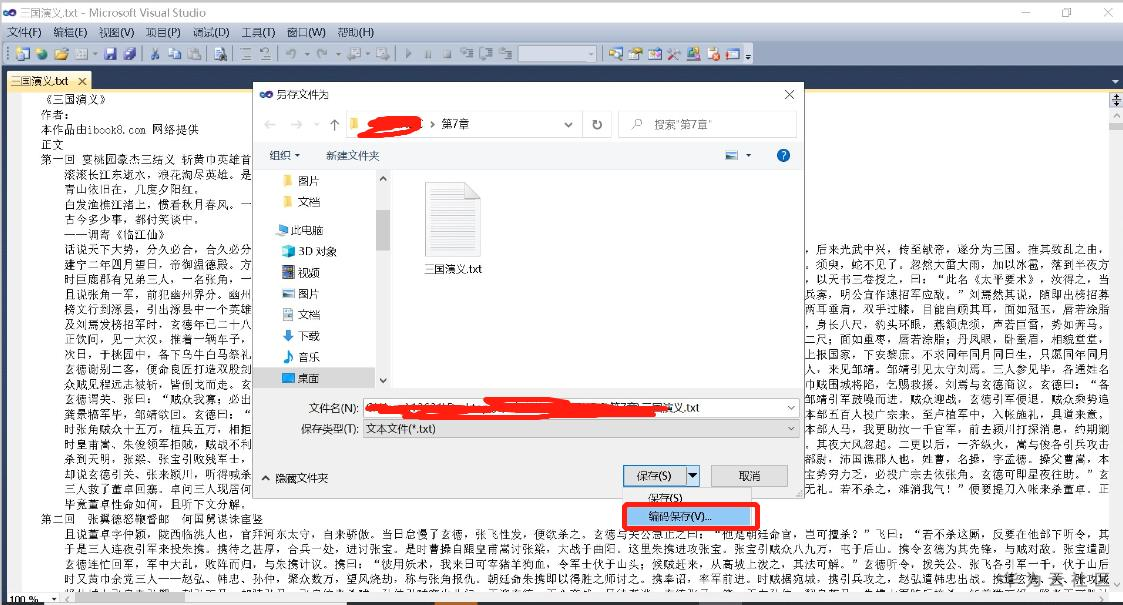This screenshot has height=605, width=1123.
Task: Click the Break All pause icon
Action: point(428,54)
